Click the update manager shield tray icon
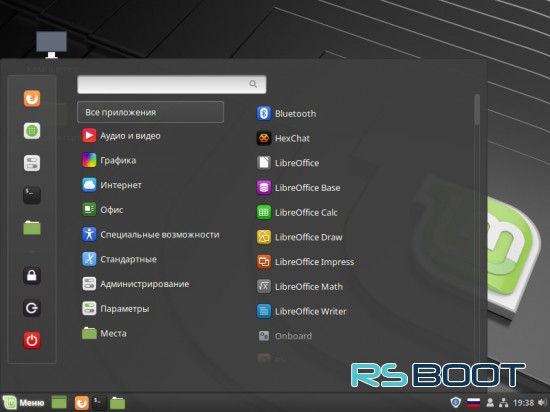 pos(455,402)
